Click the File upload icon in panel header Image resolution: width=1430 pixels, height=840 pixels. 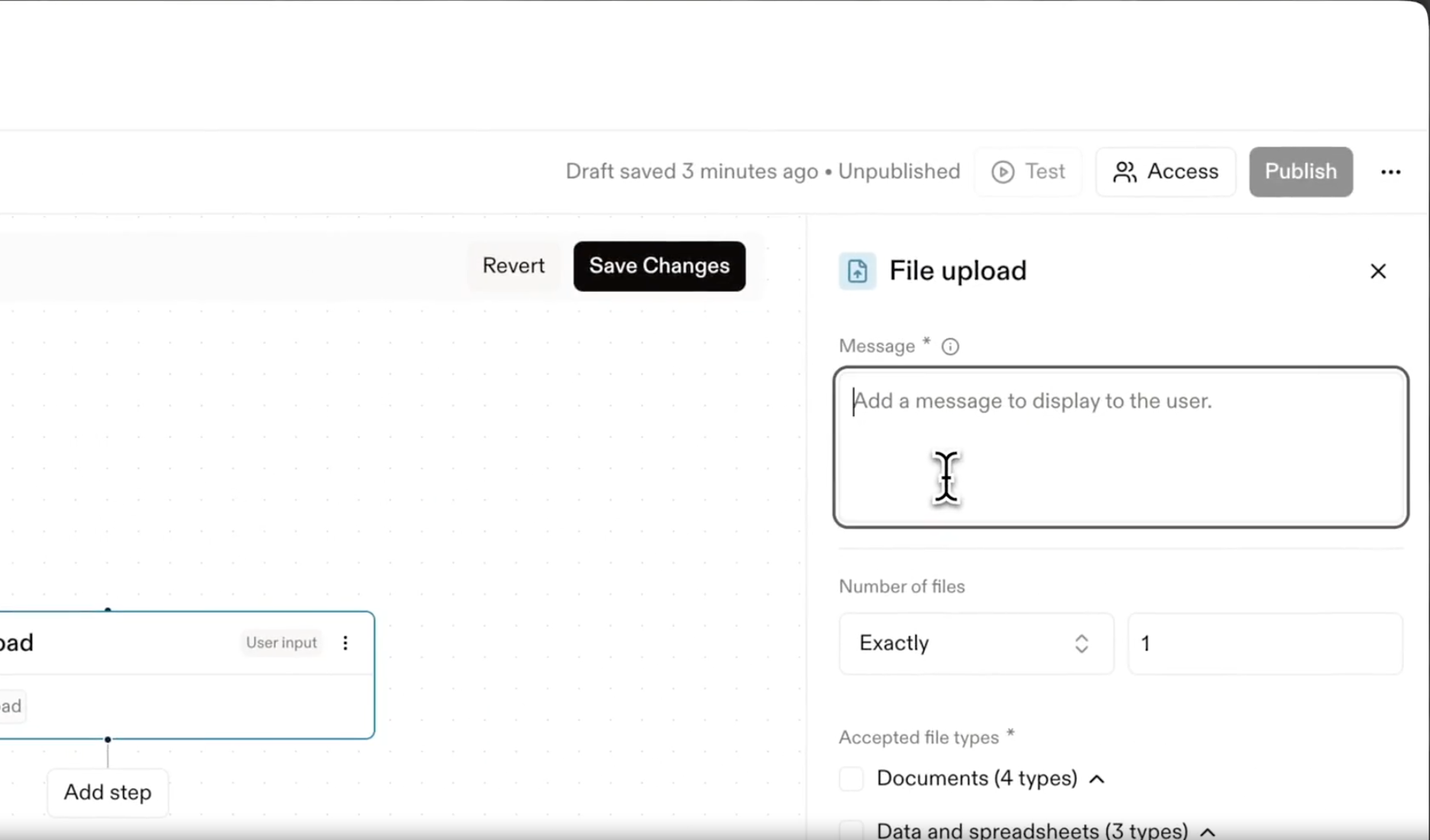857,271
